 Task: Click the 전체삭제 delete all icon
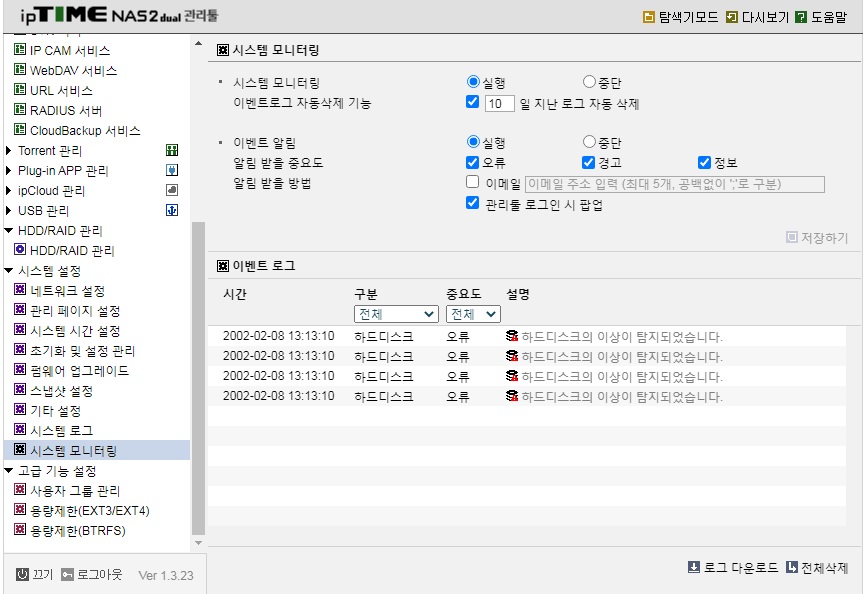click(x=792, y=567)
